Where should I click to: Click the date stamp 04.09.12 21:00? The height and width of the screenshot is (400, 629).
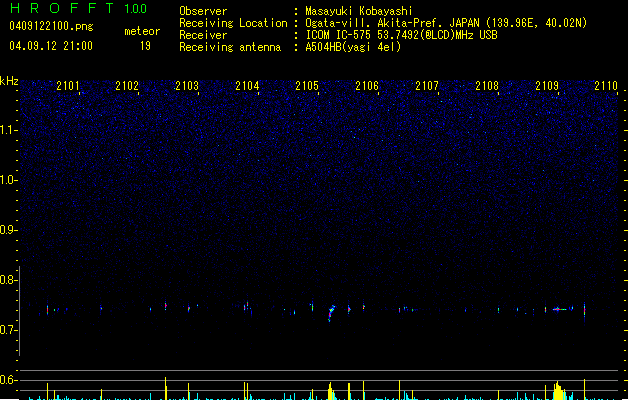point(51,46)
